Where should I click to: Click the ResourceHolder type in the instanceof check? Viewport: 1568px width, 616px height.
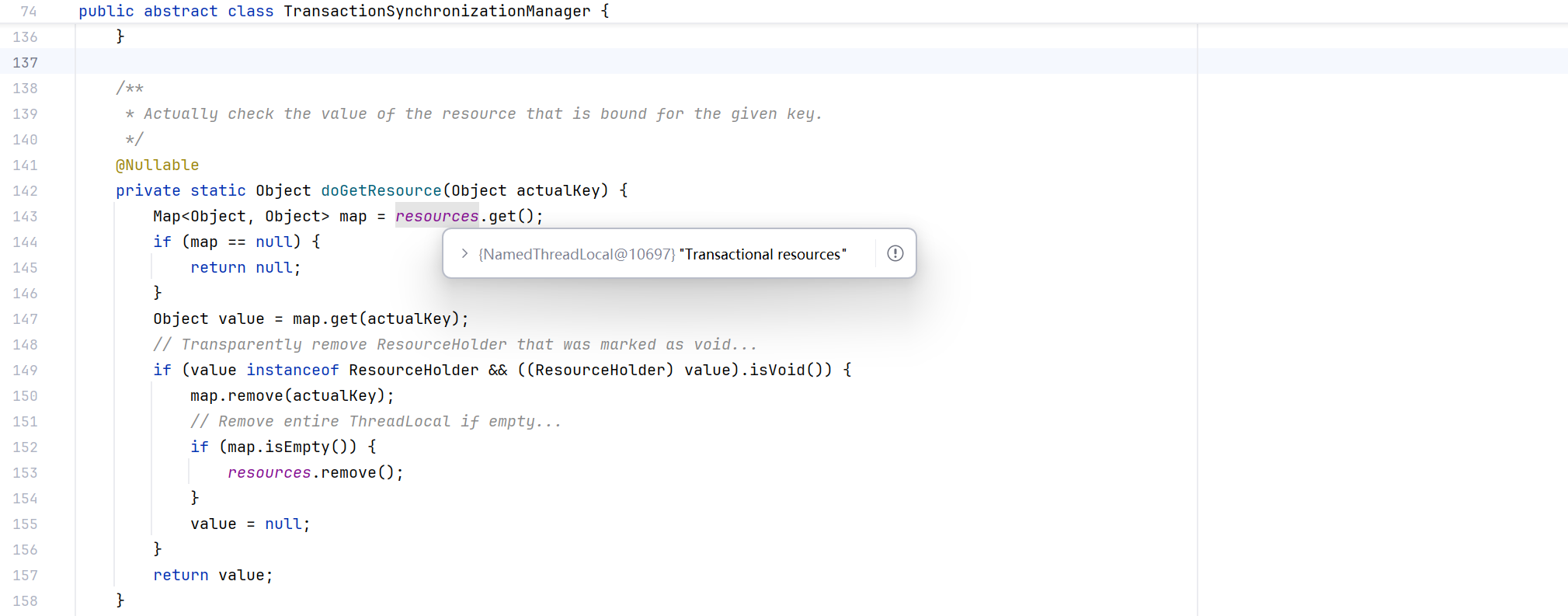[414, 370]
